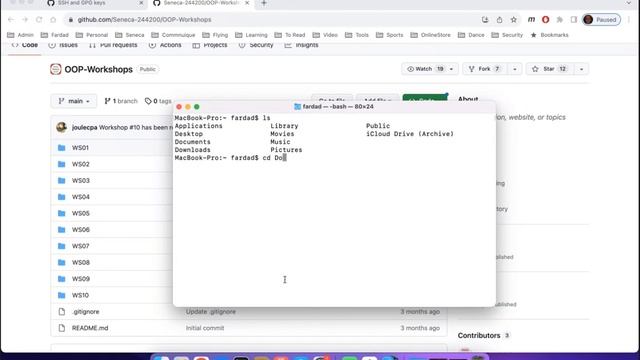
Task: Open the Projects repository tab
Action: (x=210, y=45)
